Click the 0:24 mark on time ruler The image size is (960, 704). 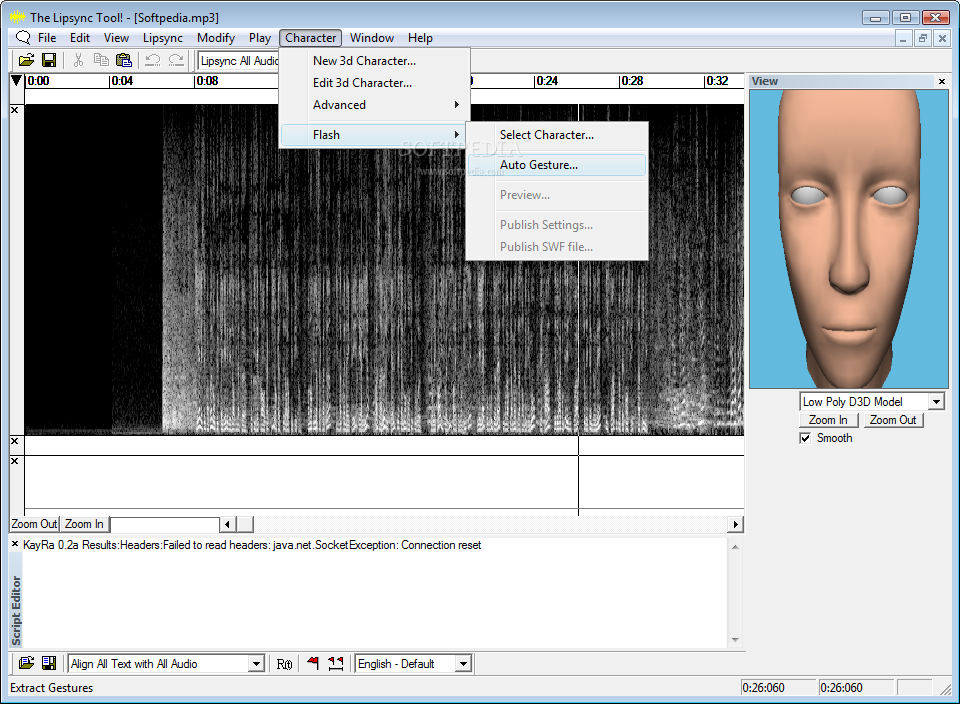click(x=546, y=81)
